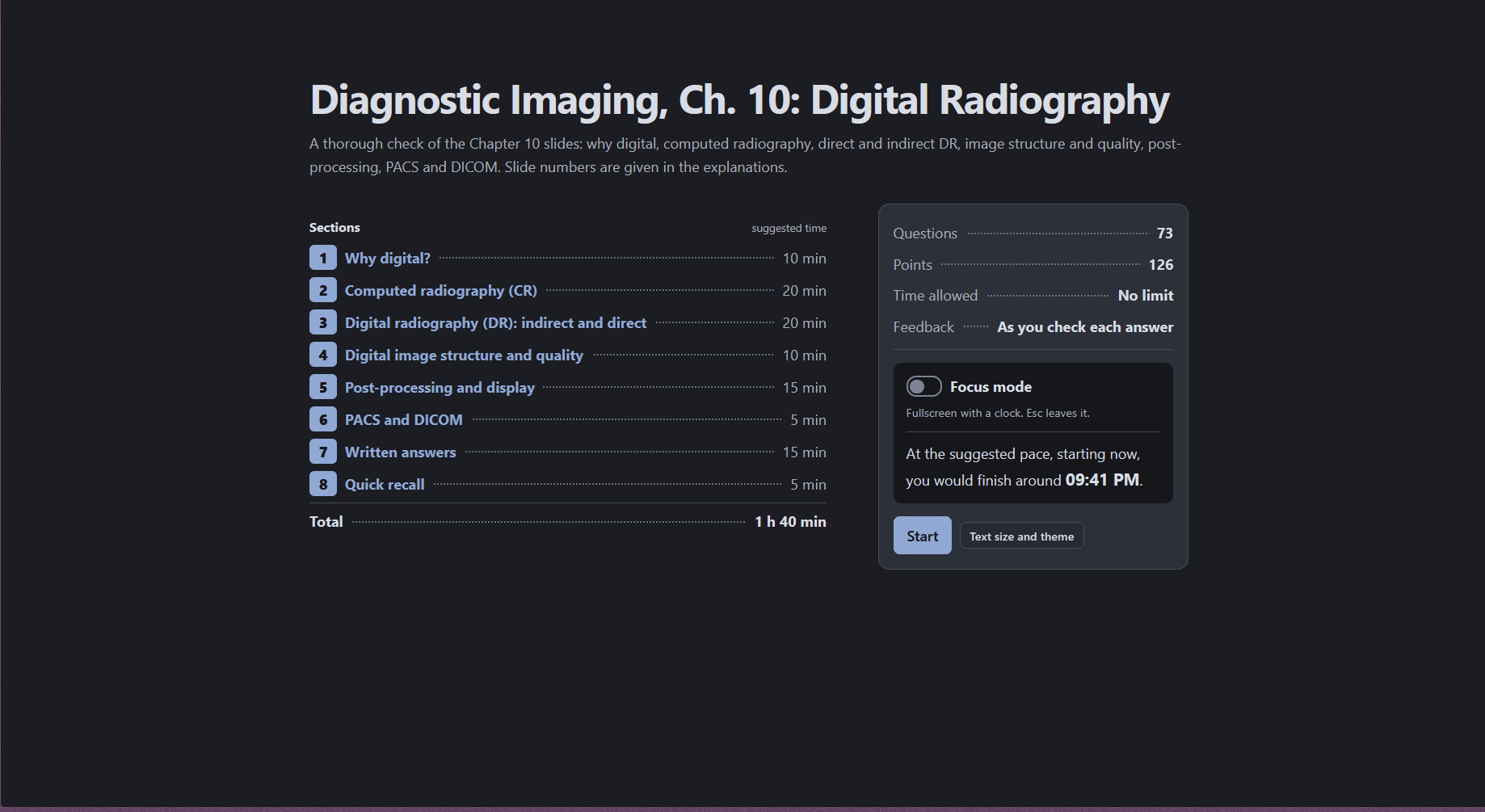1485x812 pixels.
Task: Click the section 3 number badge
Action: click(323, 322)
